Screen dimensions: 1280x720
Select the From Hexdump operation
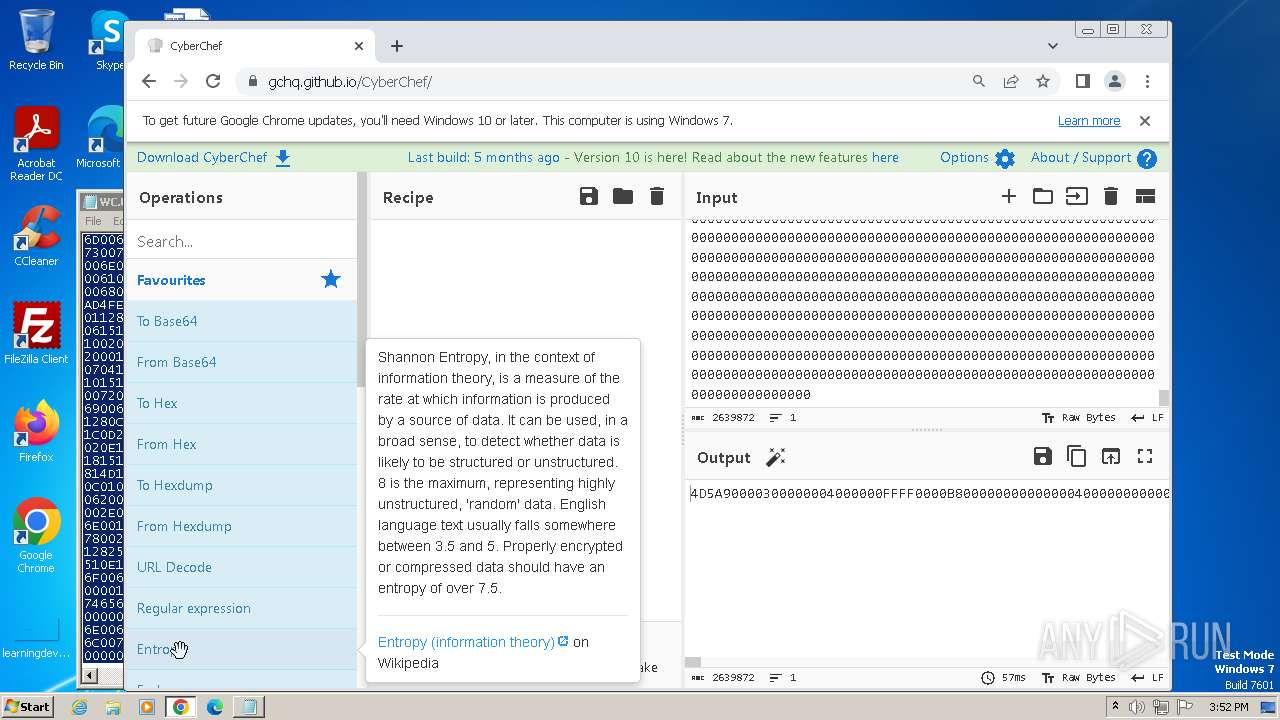point(241,526)
